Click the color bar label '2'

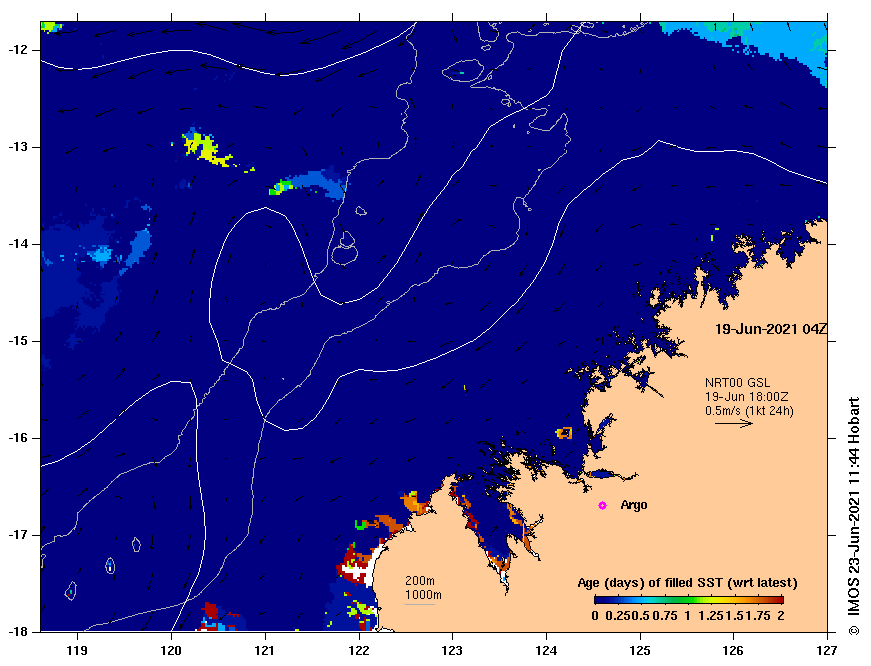coord(781,615)
